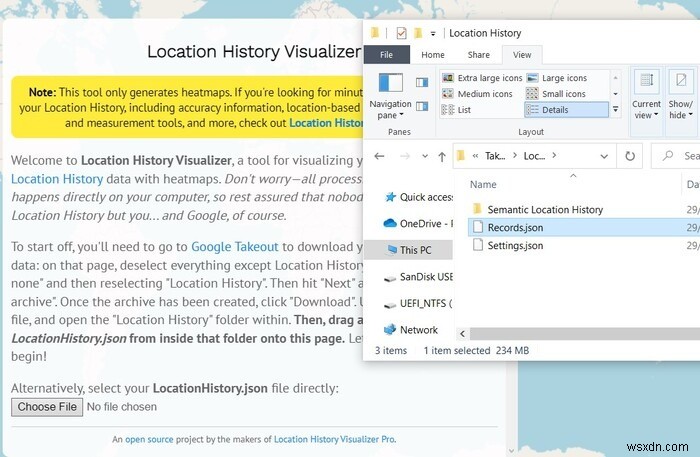Refresh the Explorer folder view
Image resolution: width=700 pixels, height=457 pixels.
630,156
